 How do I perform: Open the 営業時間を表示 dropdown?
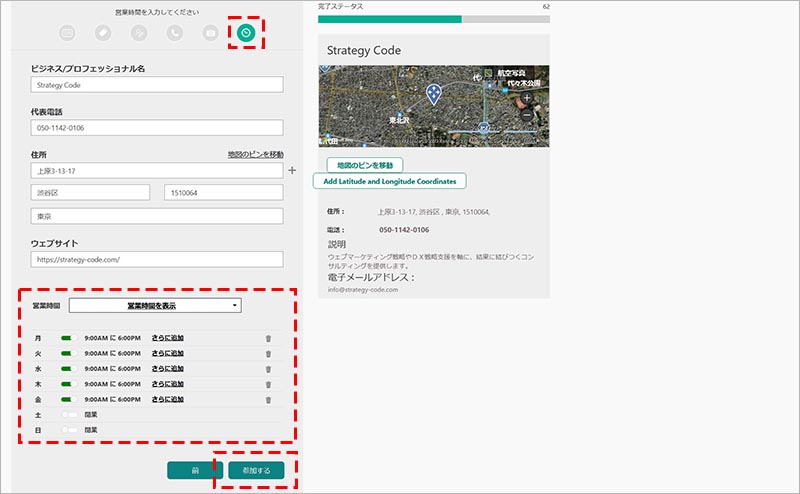155,305
